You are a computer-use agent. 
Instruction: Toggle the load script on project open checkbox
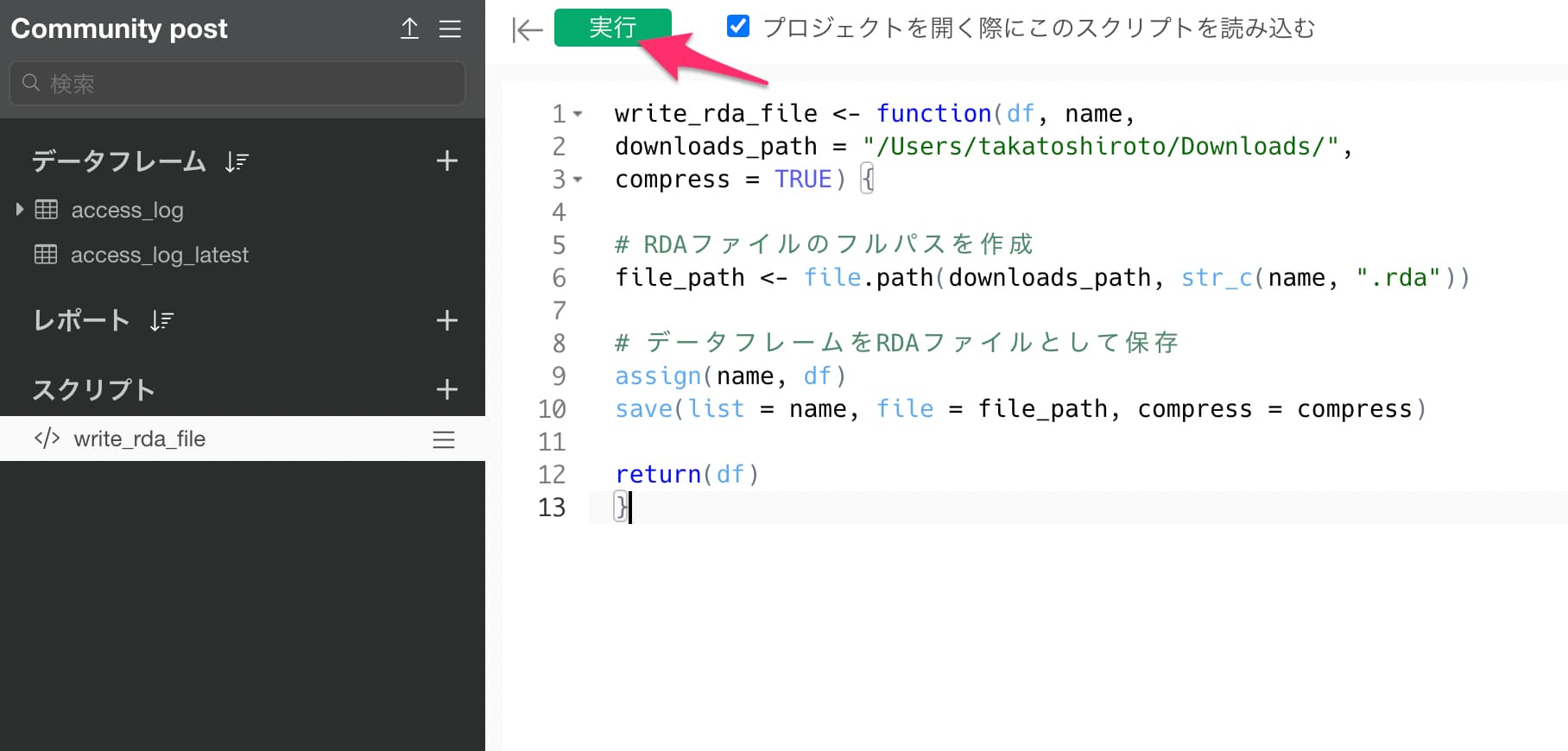(738, 26)
